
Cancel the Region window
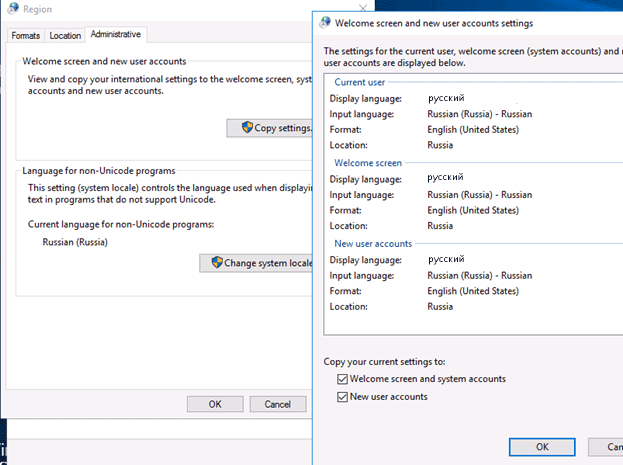pos(278,404)
